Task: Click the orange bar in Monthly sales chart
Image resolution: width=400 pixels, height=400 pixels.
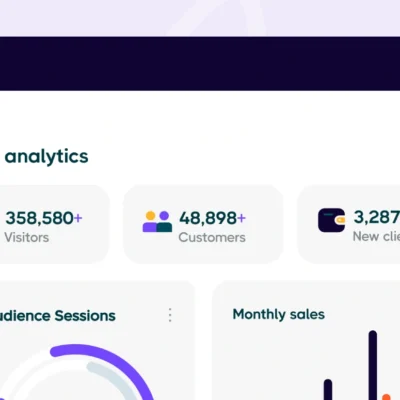Action: (x=386, y=397)
